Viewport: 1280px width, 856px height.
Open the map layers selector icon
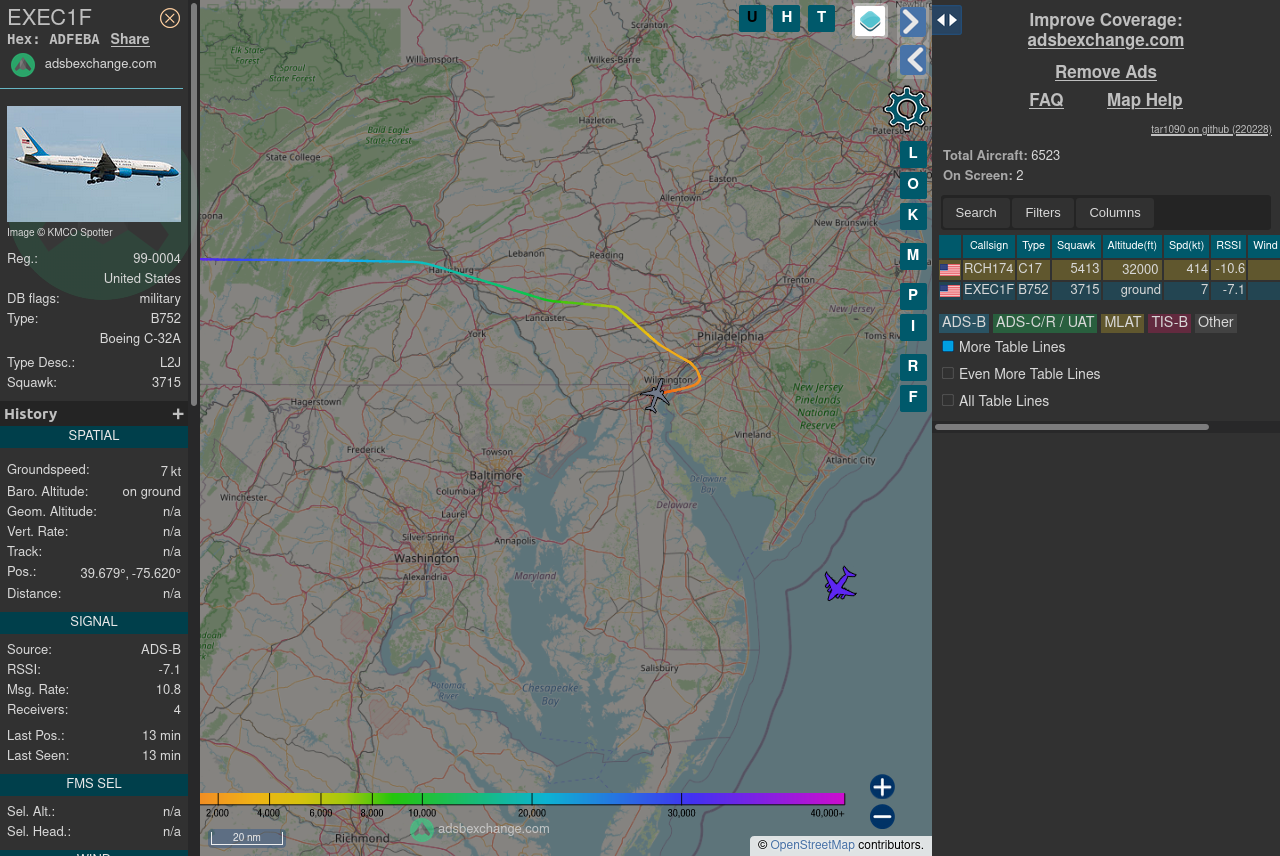[x=870, y=21]
